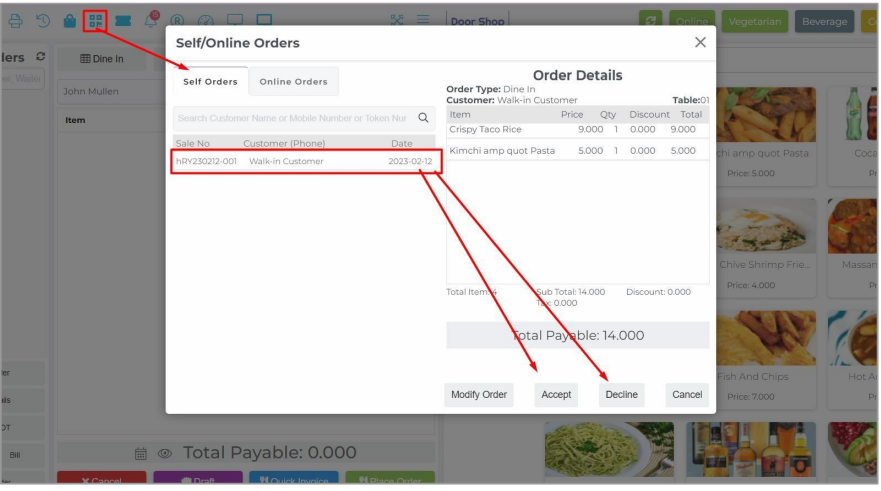Switch to the Online Orders tab
The image size is (881, 491).
293,81
